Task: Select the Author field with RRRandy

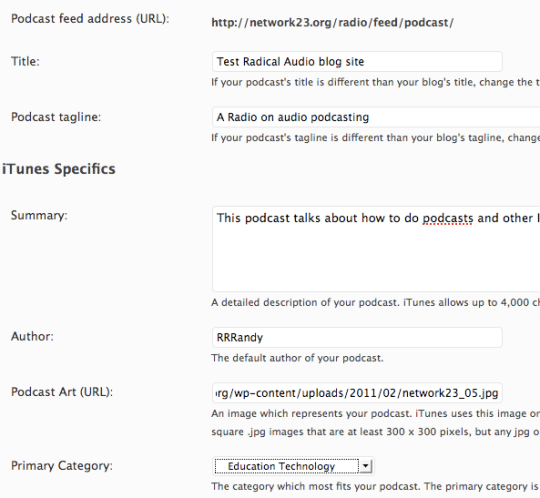Action: (357, 337)
